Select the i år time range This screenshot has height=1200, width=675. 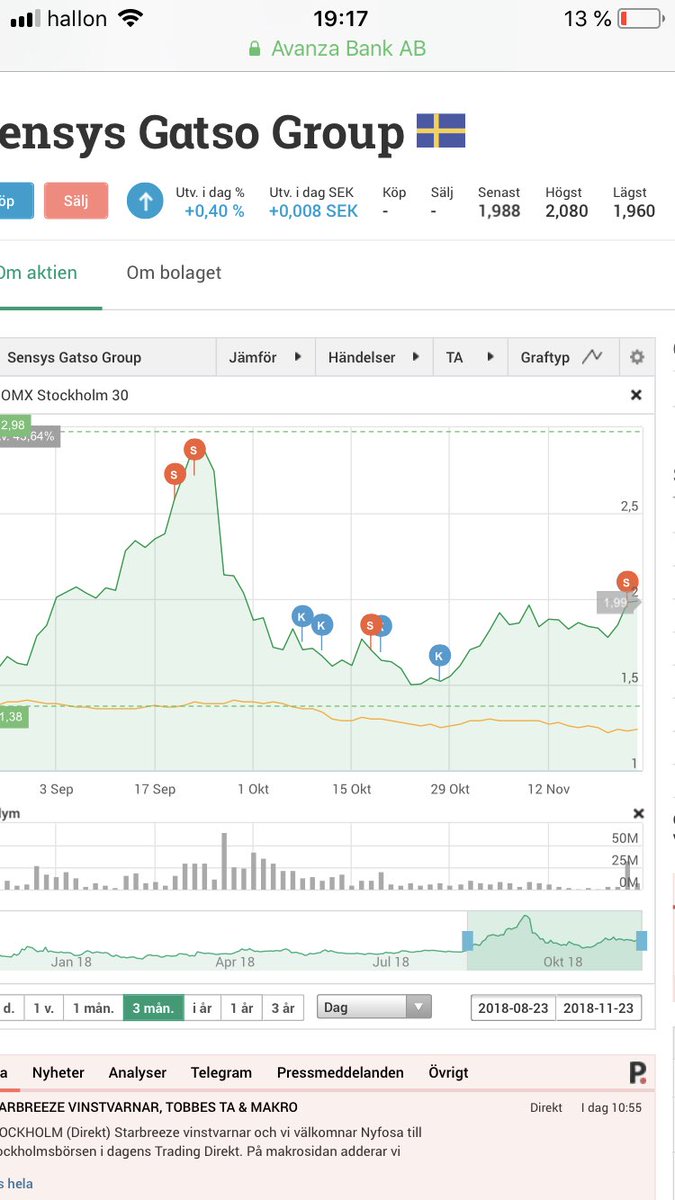tap(202, 1007)
